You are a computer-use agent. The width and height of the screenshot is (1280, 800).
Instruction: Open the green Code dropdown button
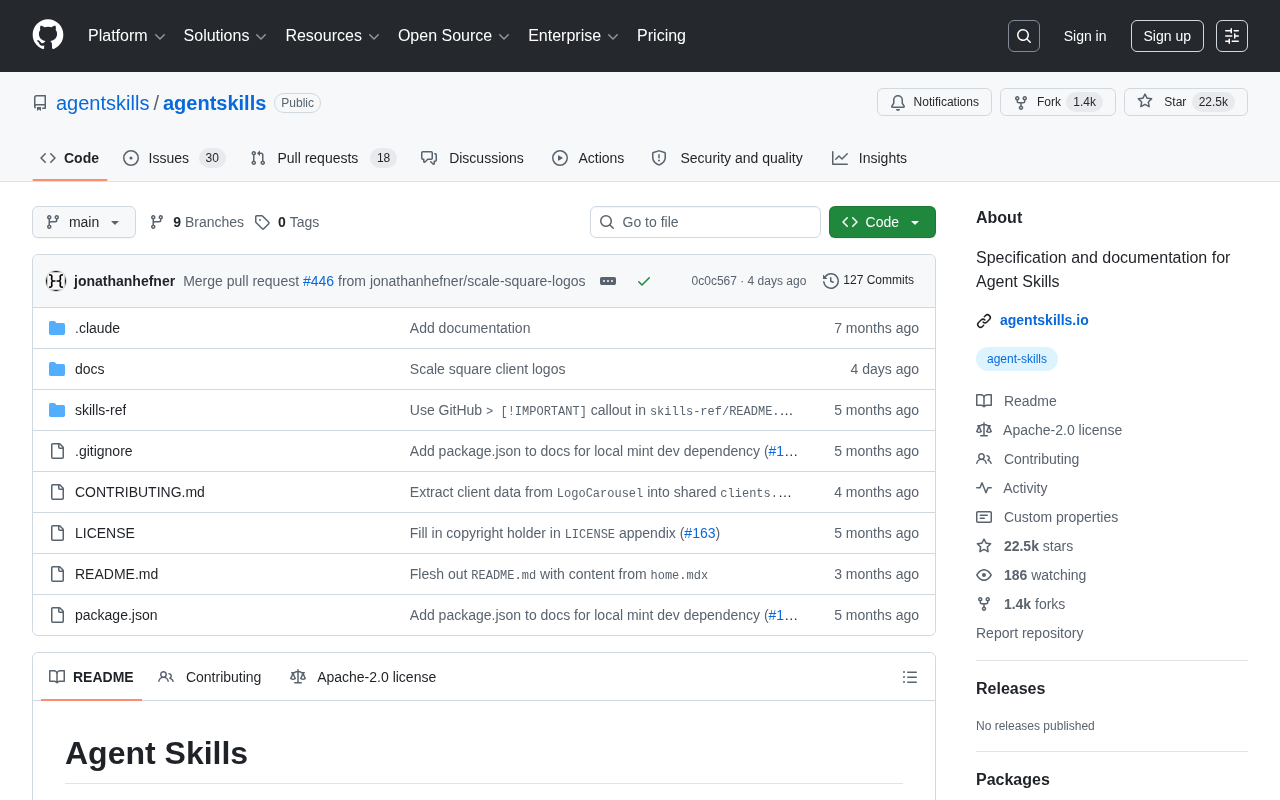pyautogui.click(x=882, y=222)
